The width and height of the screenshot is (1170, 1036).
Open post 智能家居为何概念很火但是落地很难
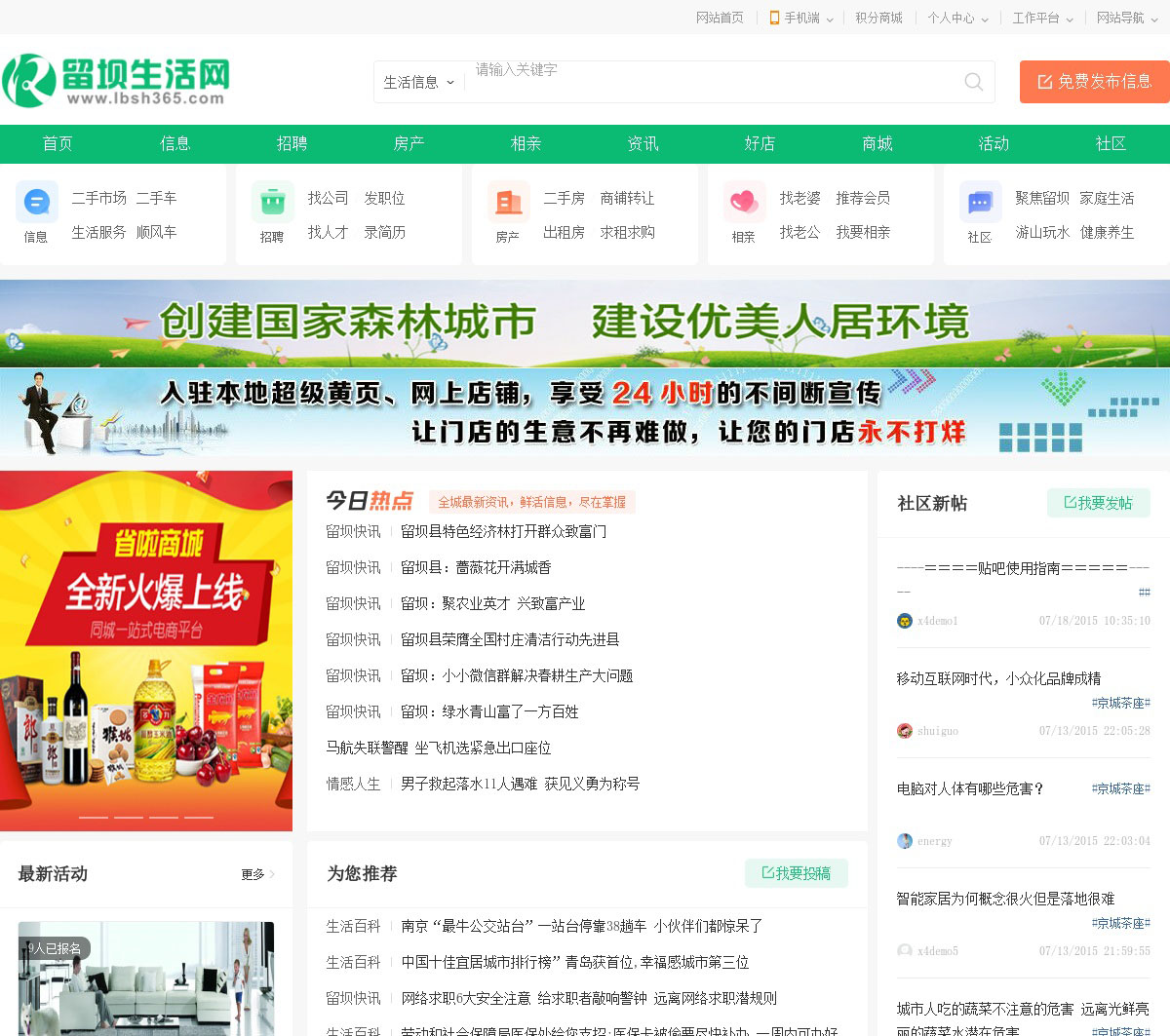(1005, 899)
